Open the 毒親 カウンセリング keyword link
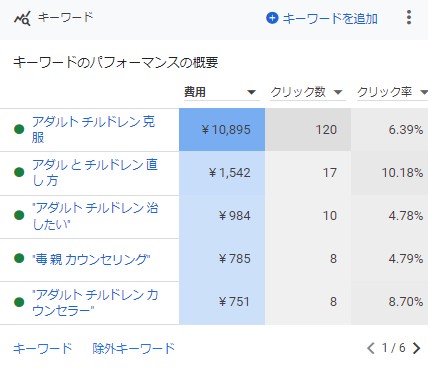This screenshot has height=370, width=428. coord(91,259)
